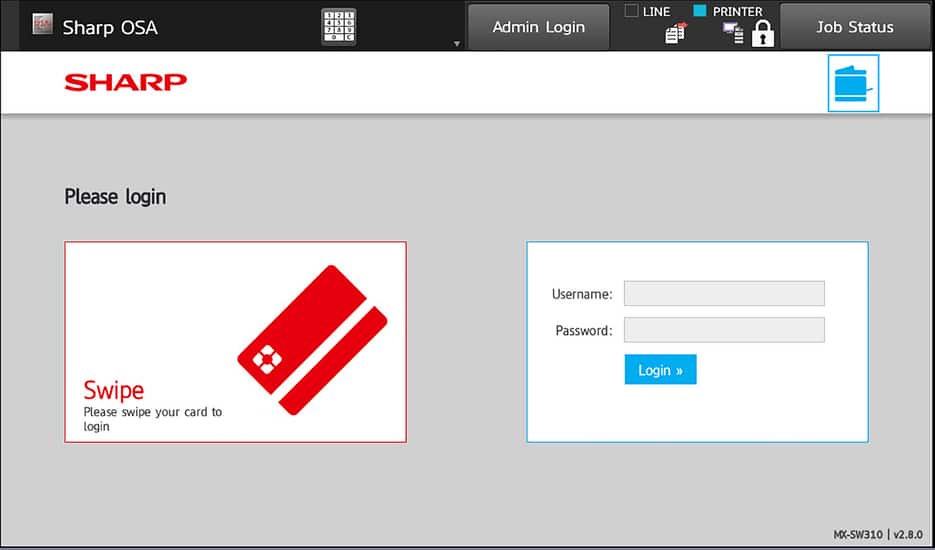Toggle the blue PRINTER status indicator box
This screenshot has width=935, height=550.
point(700,11)
